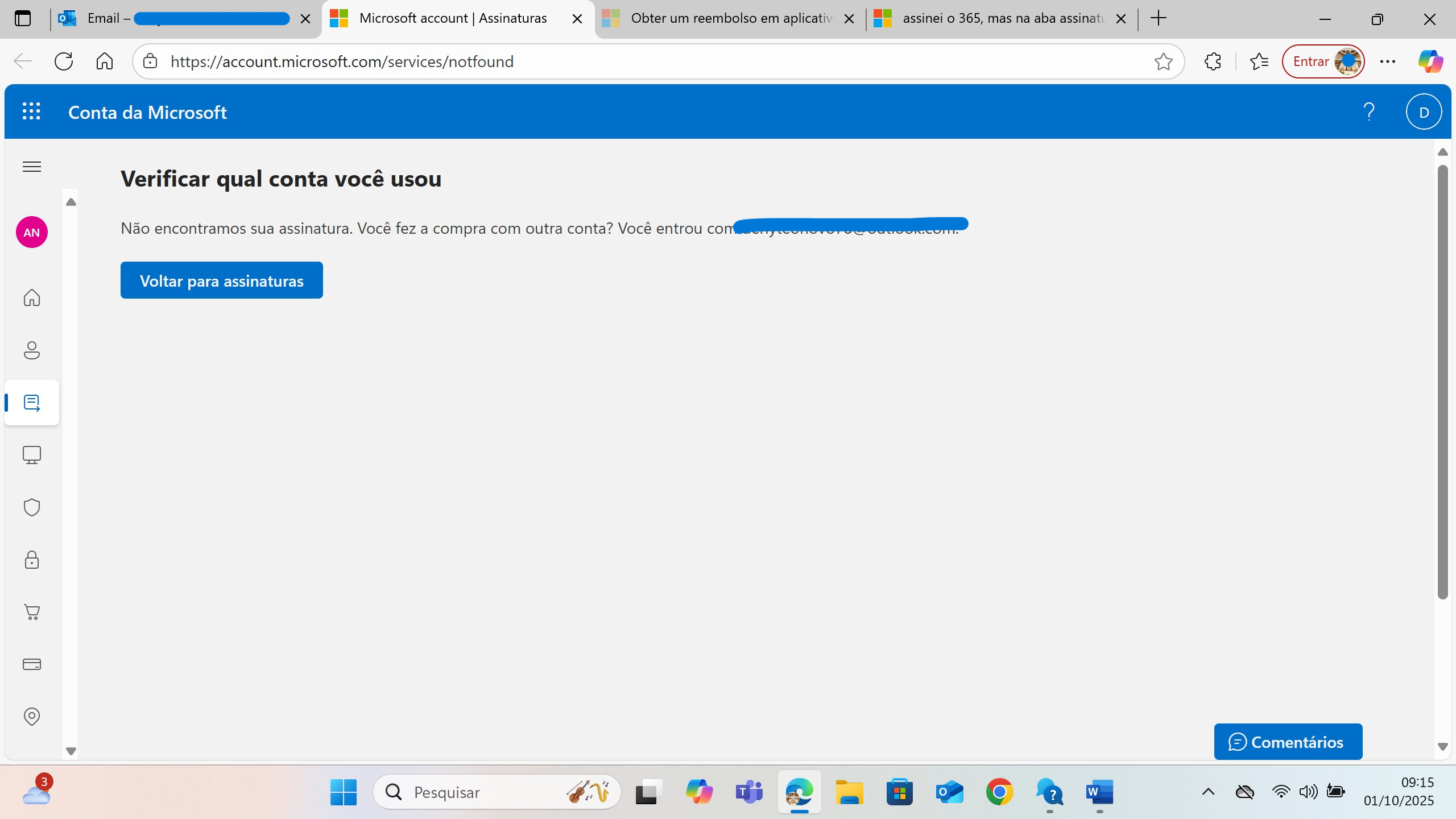Show hidden system tray icons chevron
This screenshot has width=1456, height=819.
point(1209,792)
